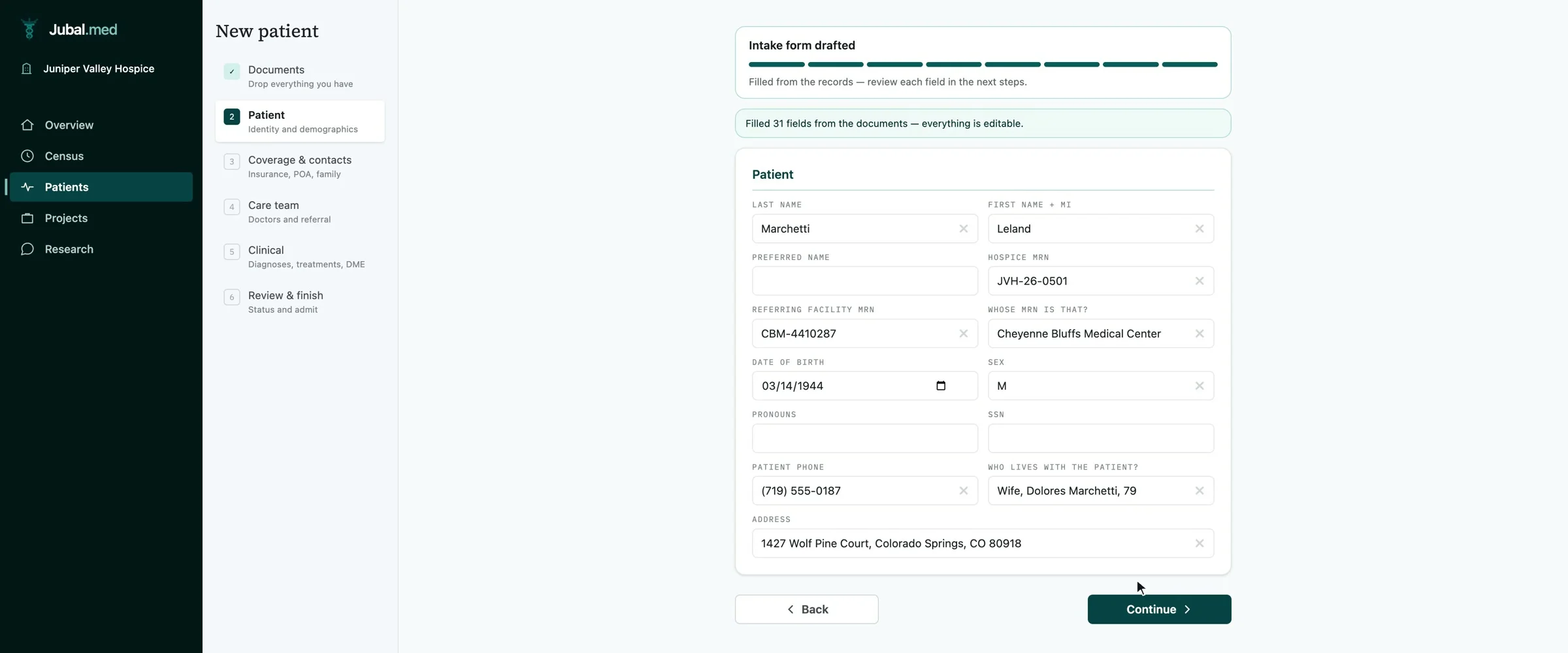Clear the Referring Facility MRN value
The width and height of the screenshot is (1568, 653).
coord(963,334)
